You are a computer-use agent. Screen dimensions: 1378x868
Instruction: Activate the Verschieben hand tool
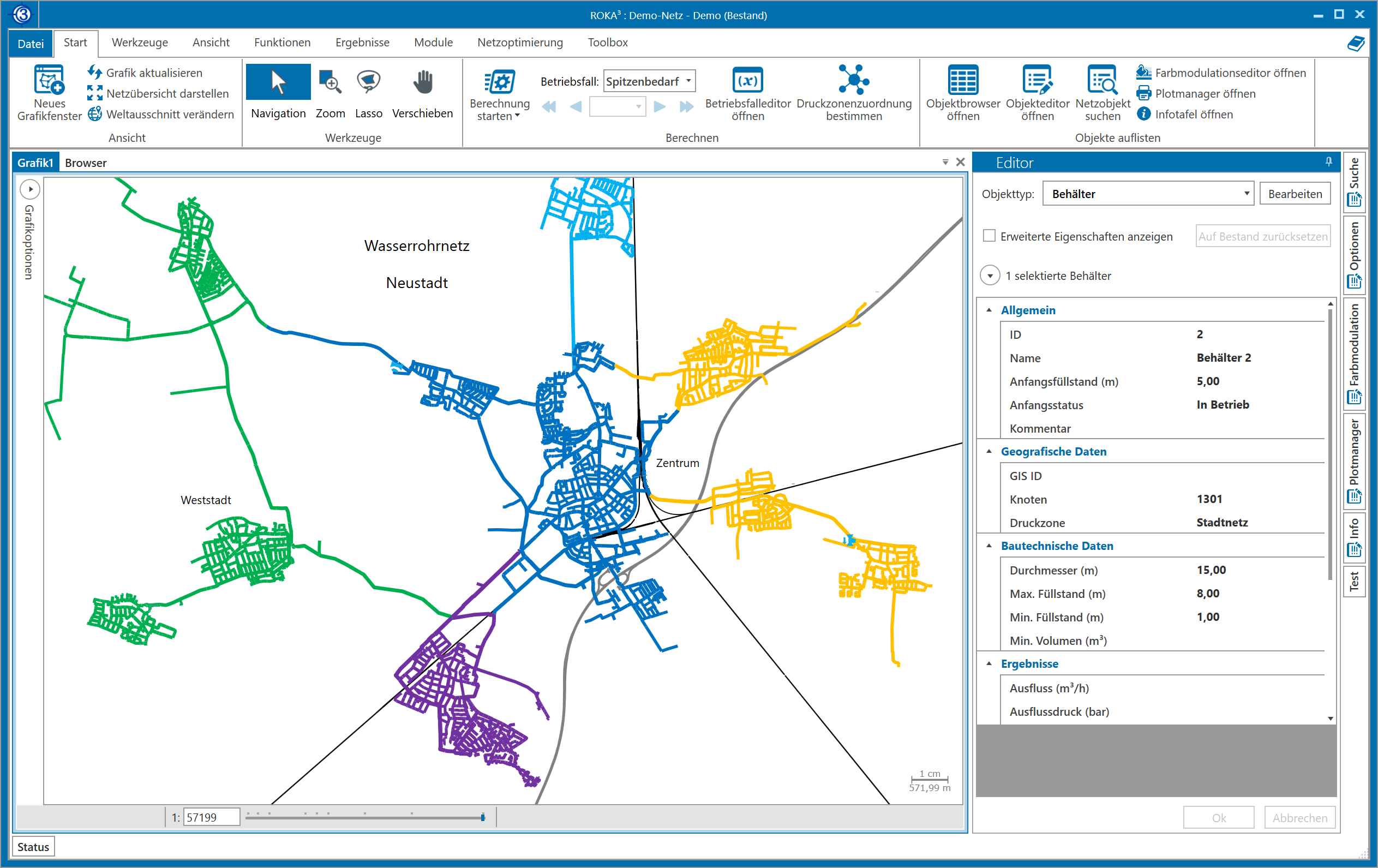422,83
